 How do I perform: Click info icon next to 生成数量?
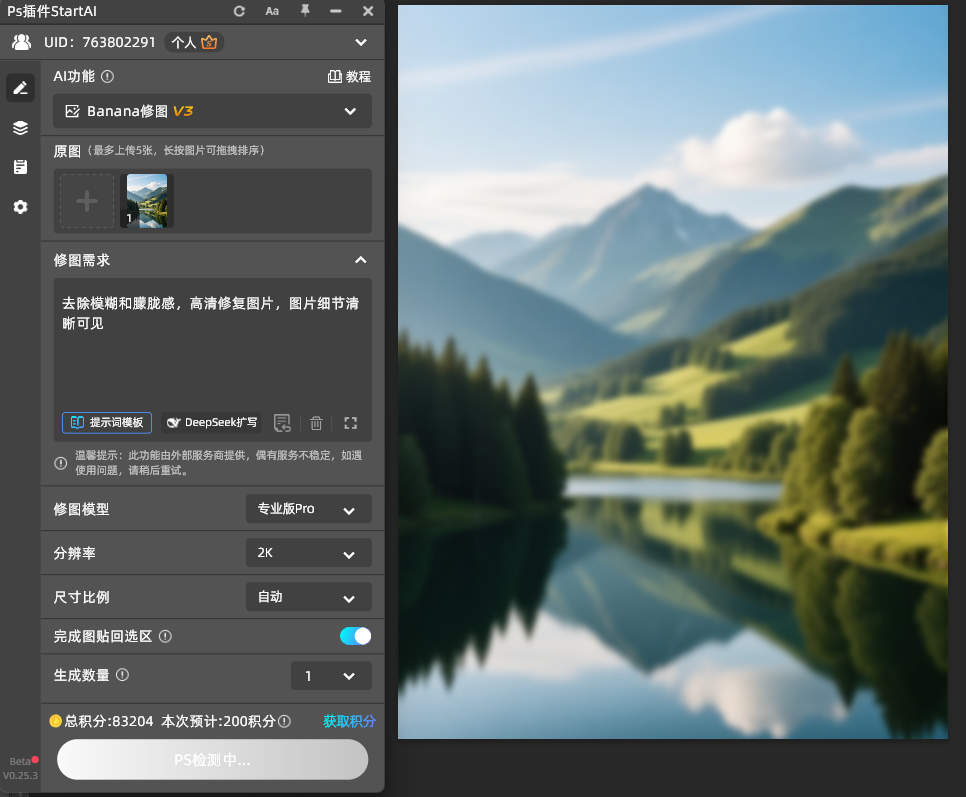point(123,675)
